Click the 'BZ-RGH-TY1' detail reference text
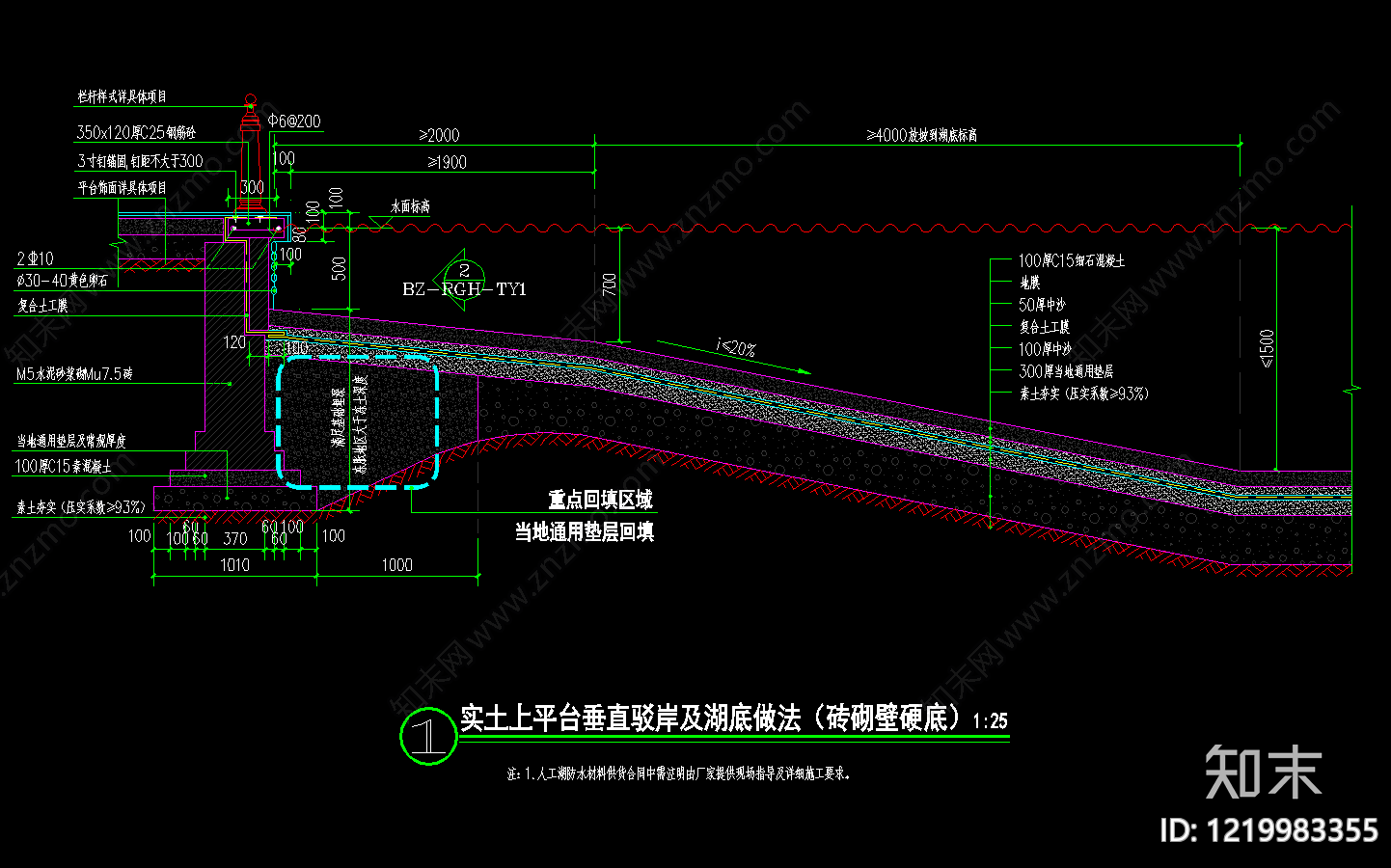 coord(464,289)
